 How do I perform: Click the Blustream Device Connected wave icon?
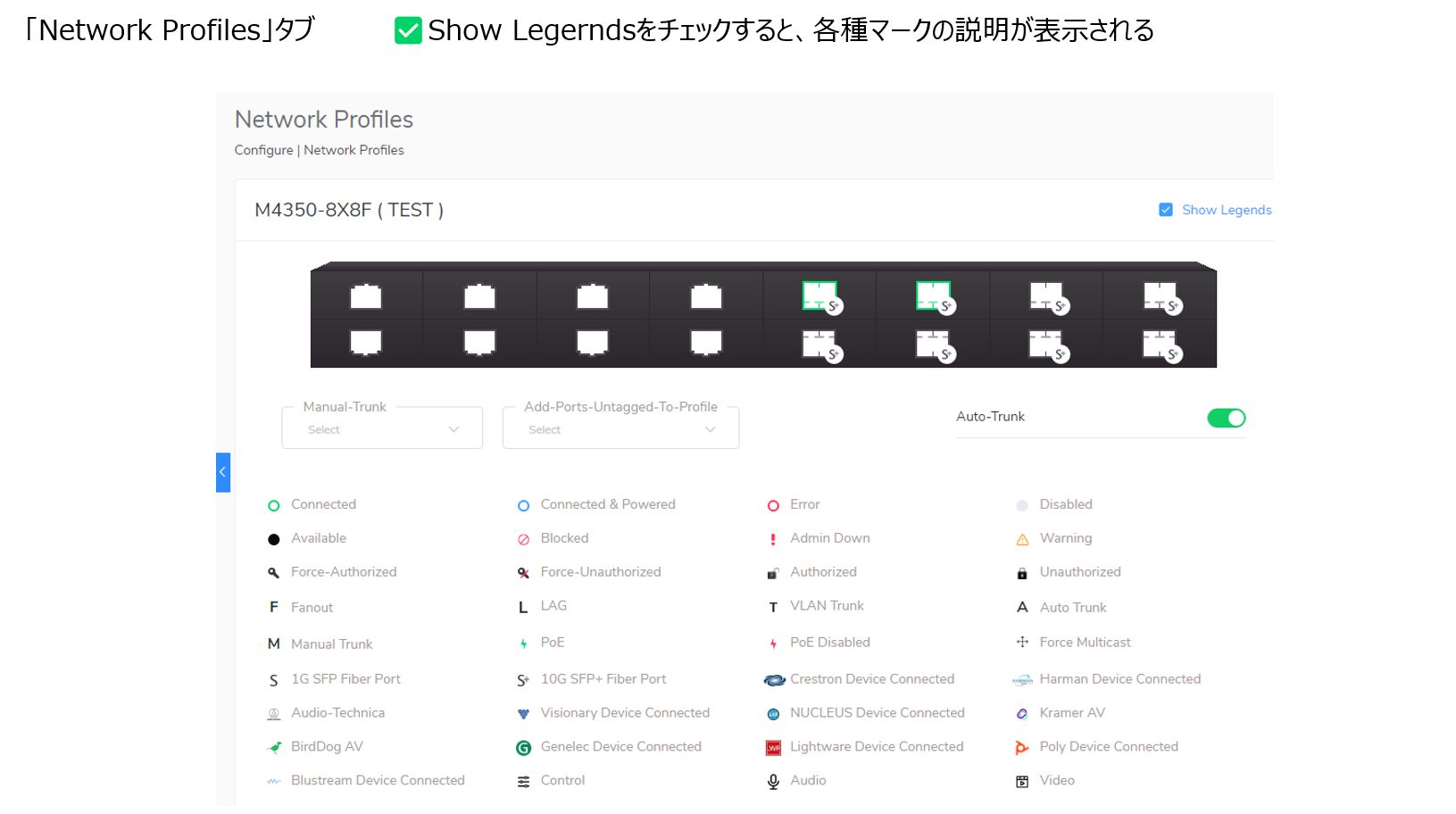tap(274, 782)
